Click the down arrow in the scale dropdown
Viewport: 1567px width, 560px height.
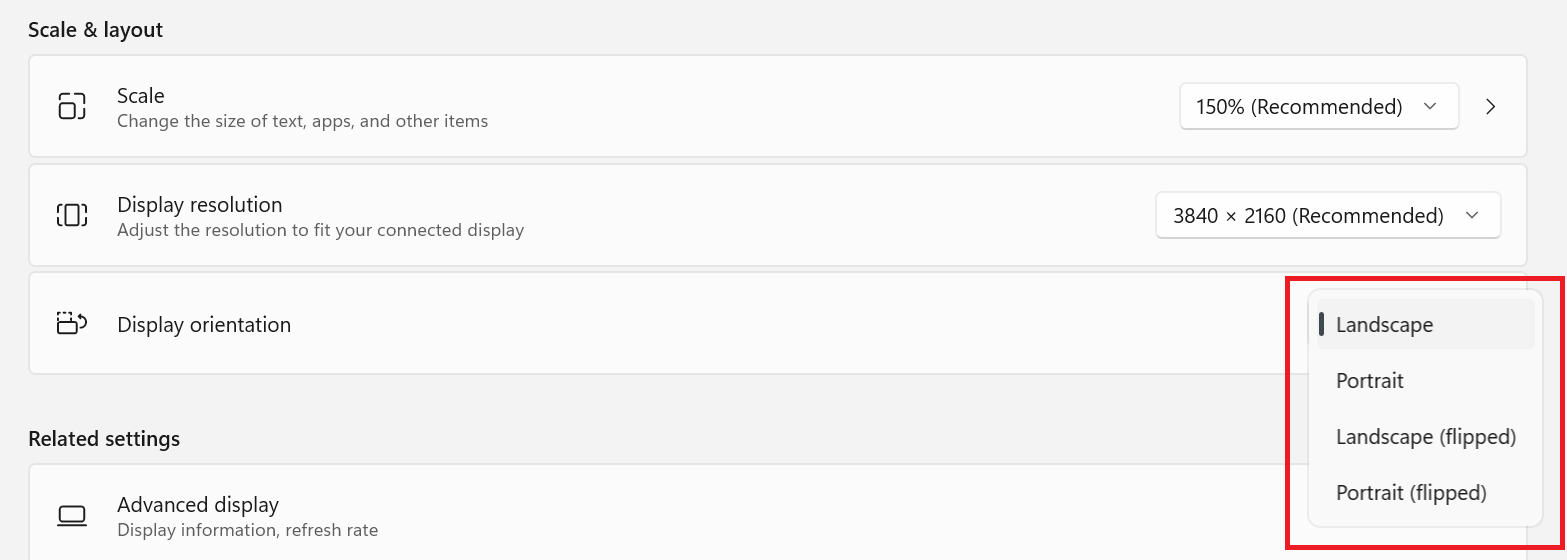[1430, 106]
